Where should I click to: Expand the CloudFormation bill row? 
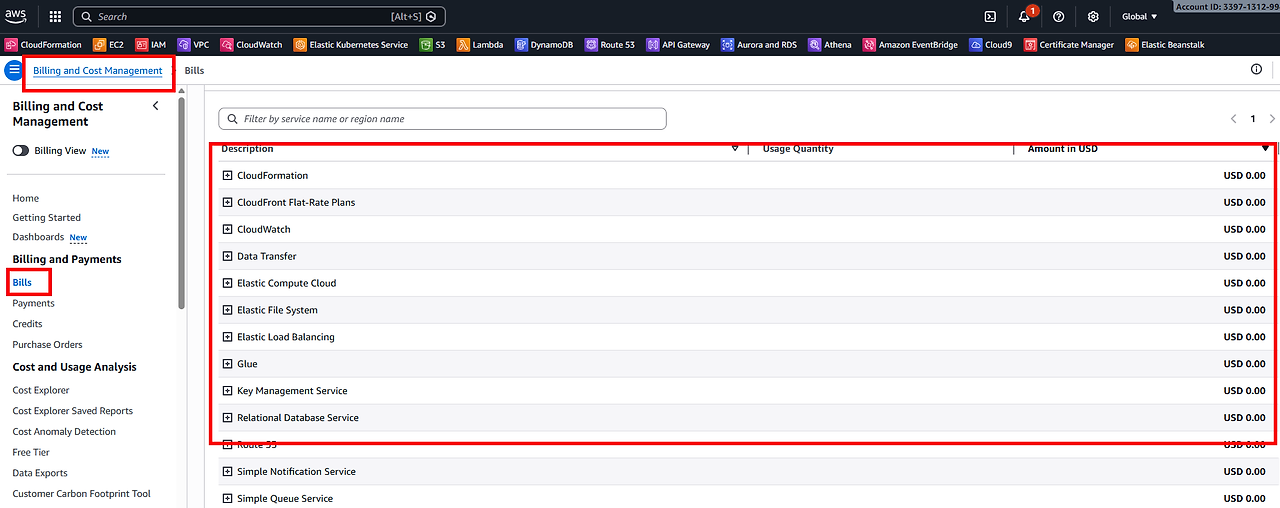pyautogui.click(x=227, y=175)
